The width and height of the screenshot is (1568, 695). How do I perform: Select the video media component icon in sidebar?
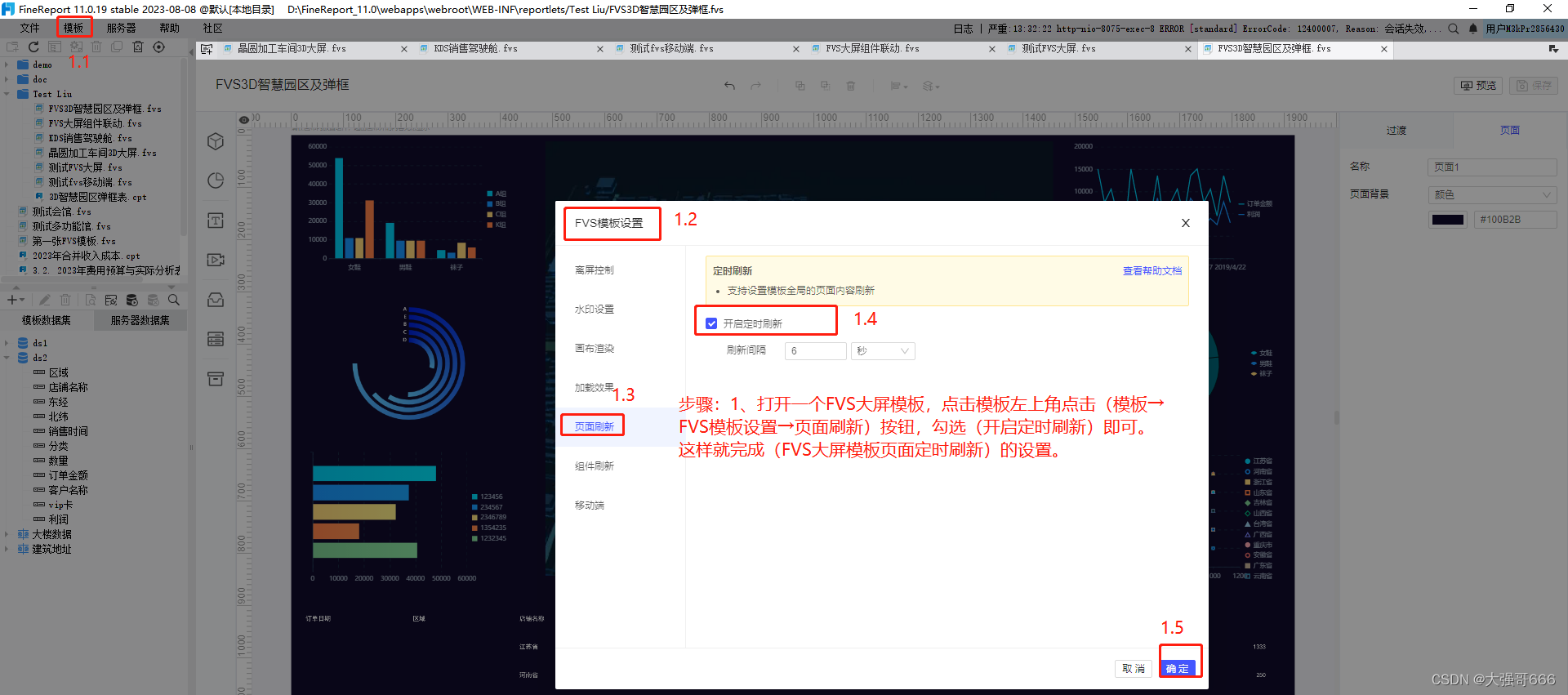[216, 260]
